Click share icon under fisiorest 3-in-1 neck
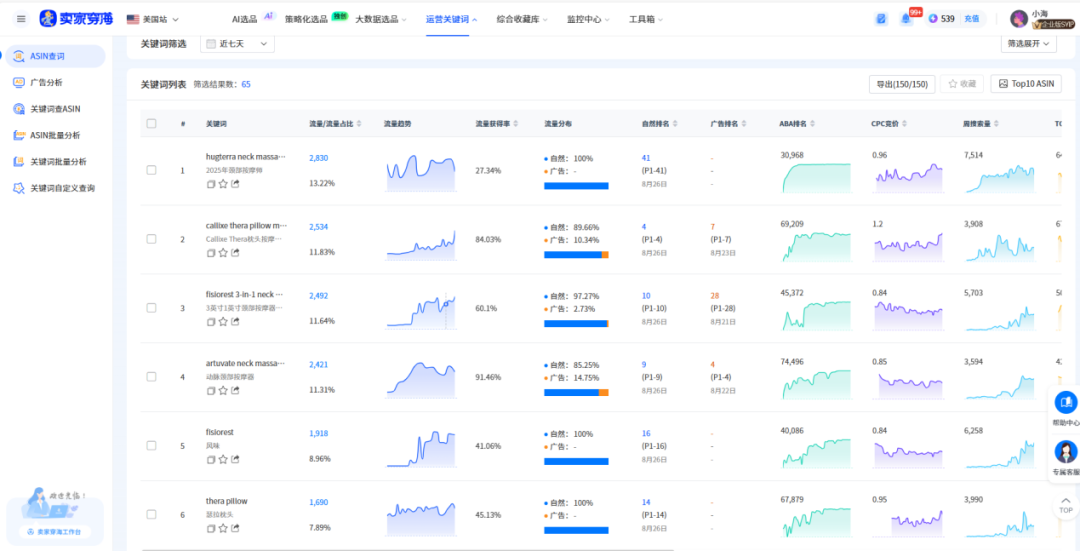1080x551 pixels. [x=235, y=321]
